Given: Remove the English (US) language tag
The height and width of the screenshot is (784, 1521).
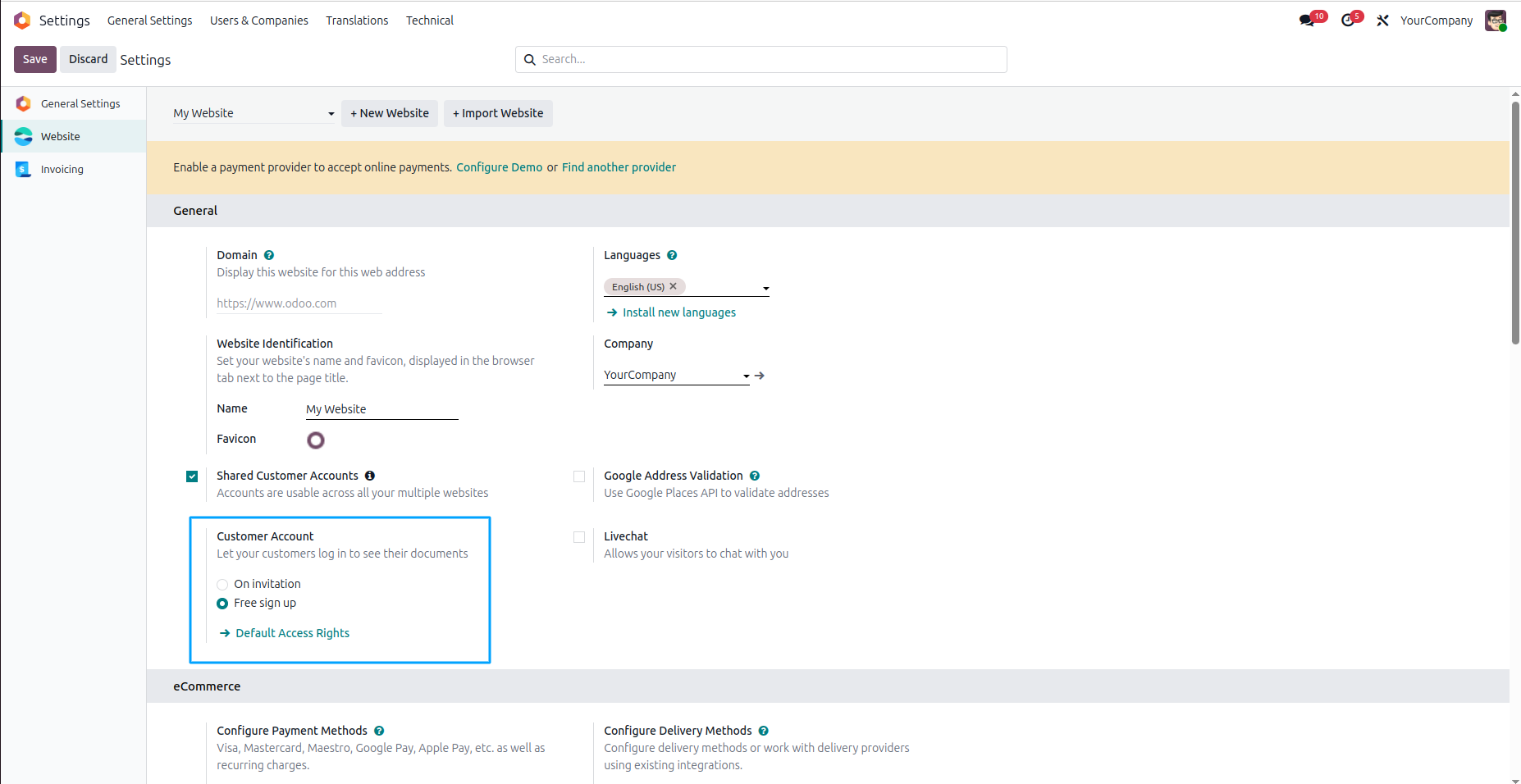Looking at the screenshot, I should pyautogui.click(x=673, y=286).
